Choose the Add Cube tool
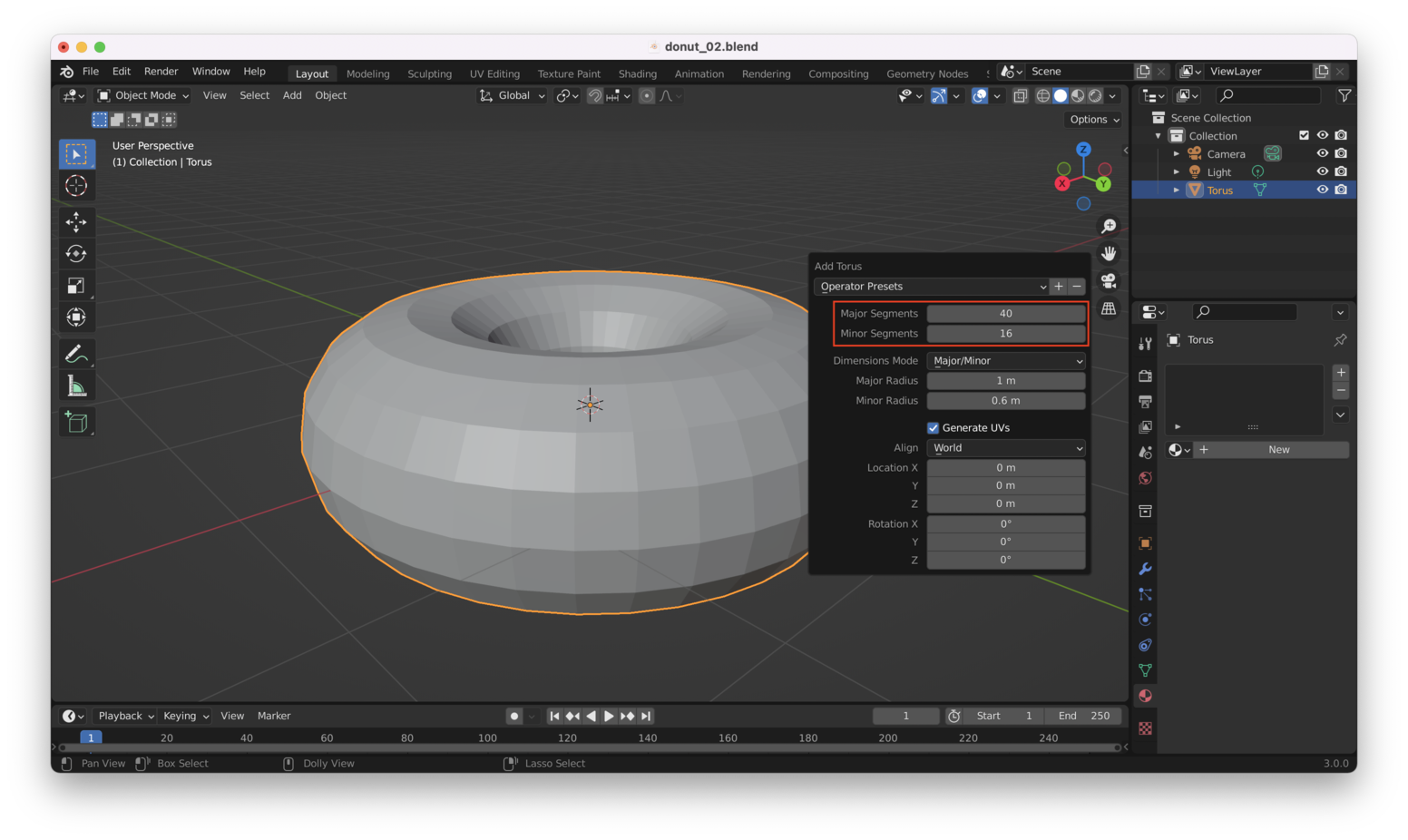Image resolution: width=1408 pixels, height=840 pixels. 76,422
